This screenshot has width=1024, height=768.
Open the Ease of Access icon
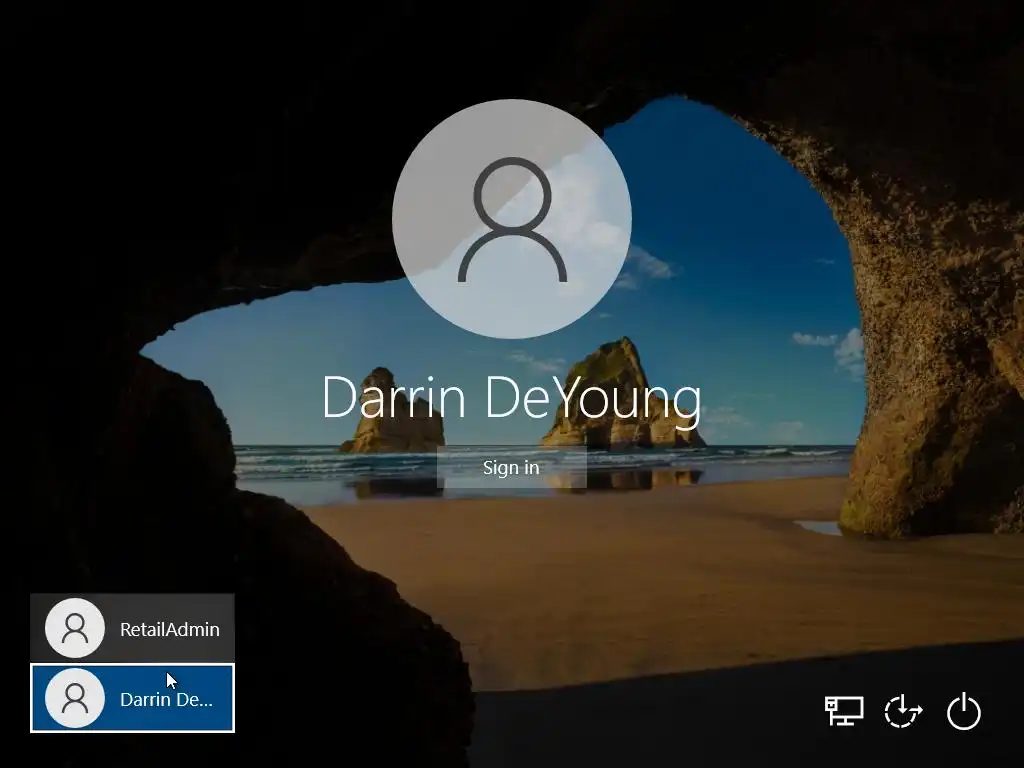pos(903,711)
